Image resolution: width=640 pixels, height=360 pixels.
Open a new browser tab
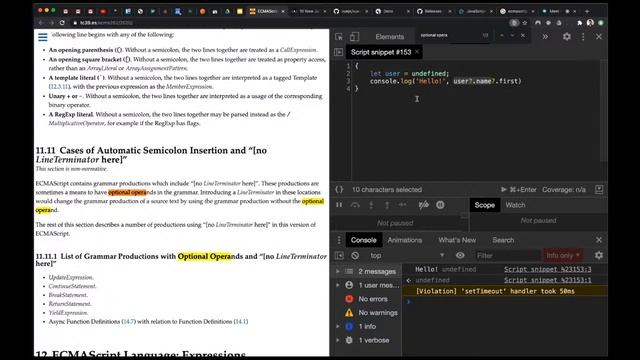[x=587, y=11]
